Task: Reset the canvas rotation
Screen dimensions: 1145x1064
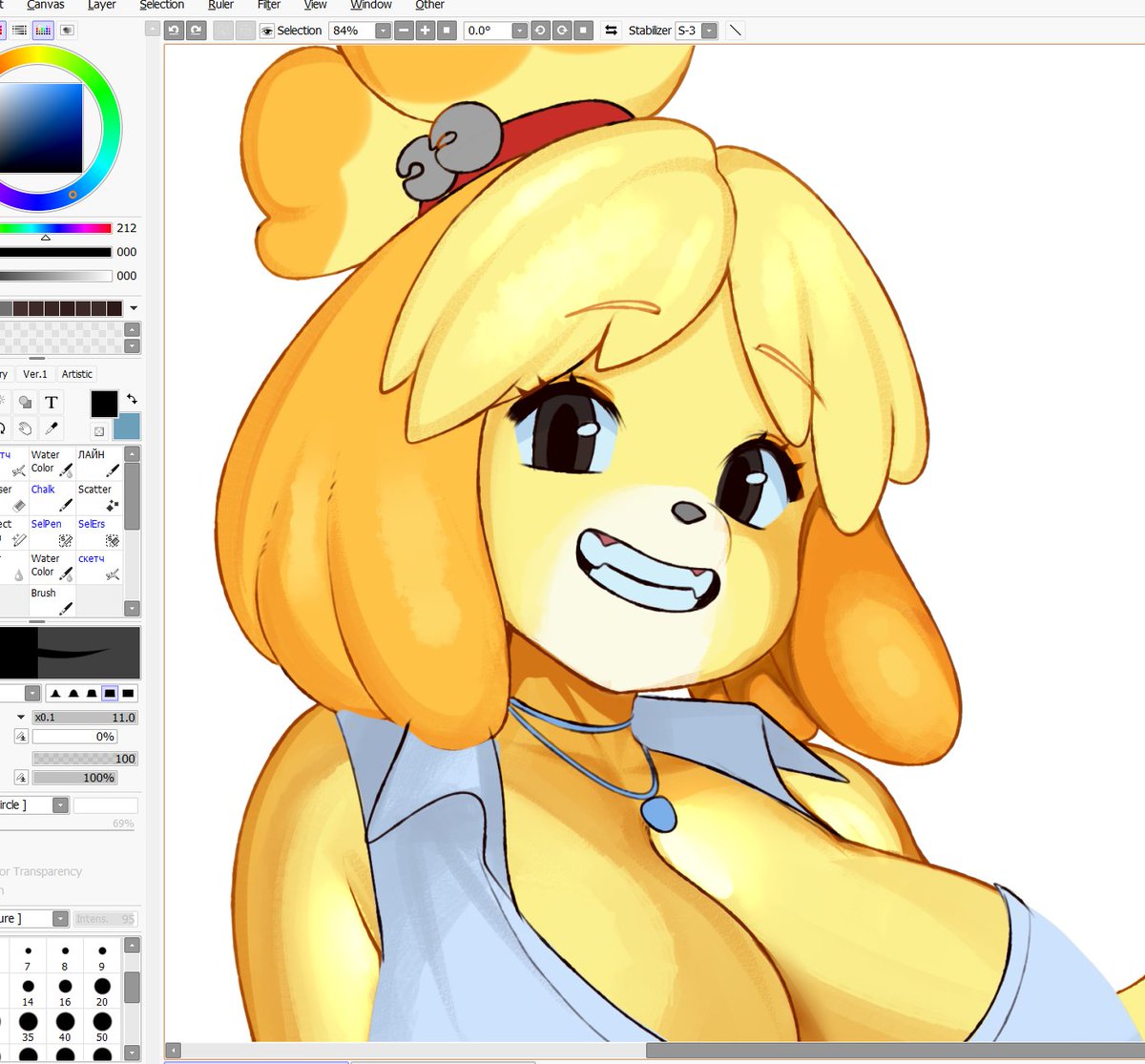Action: 584,31
